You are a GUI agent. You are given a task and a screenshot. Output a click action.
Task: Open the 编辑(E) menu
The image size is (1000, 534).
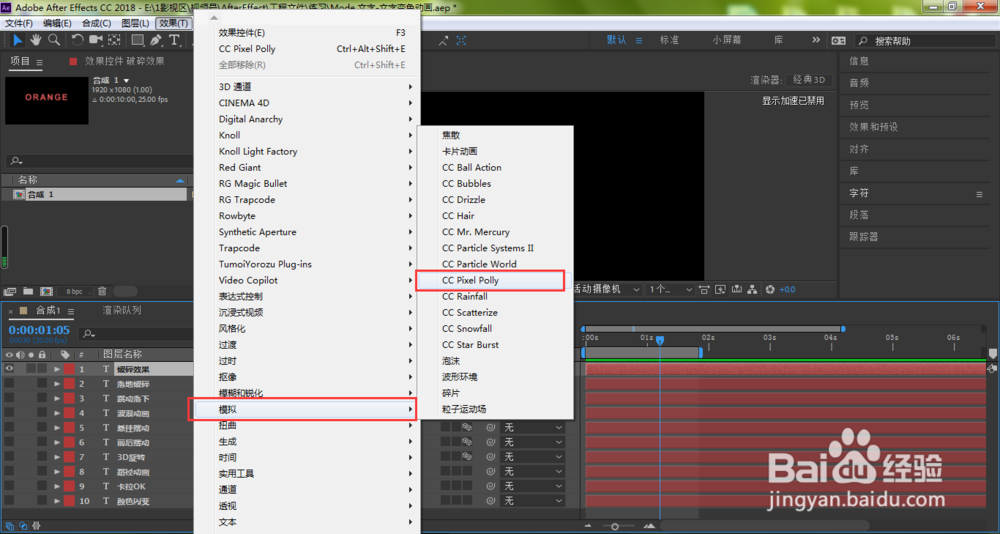(x=57, y=23)
